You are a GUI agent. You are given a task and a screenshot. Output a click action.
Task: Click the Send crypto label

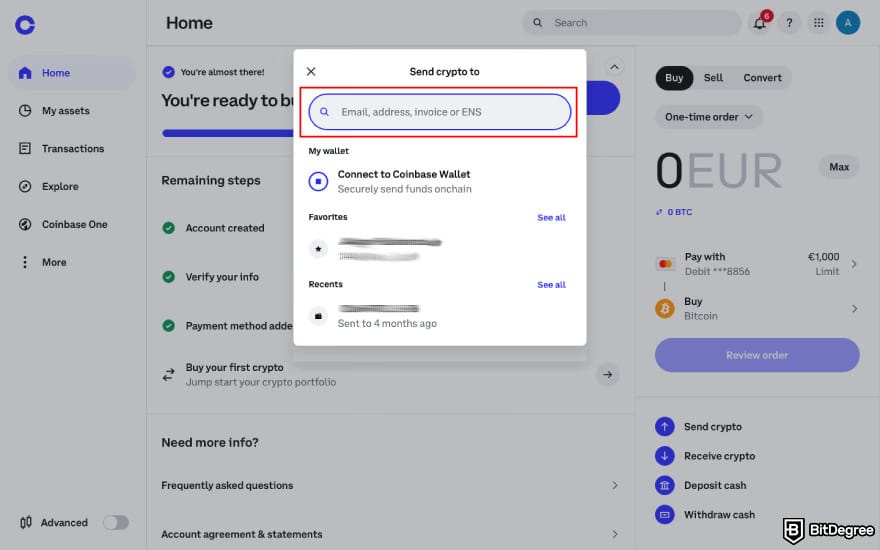pos(713,427)
